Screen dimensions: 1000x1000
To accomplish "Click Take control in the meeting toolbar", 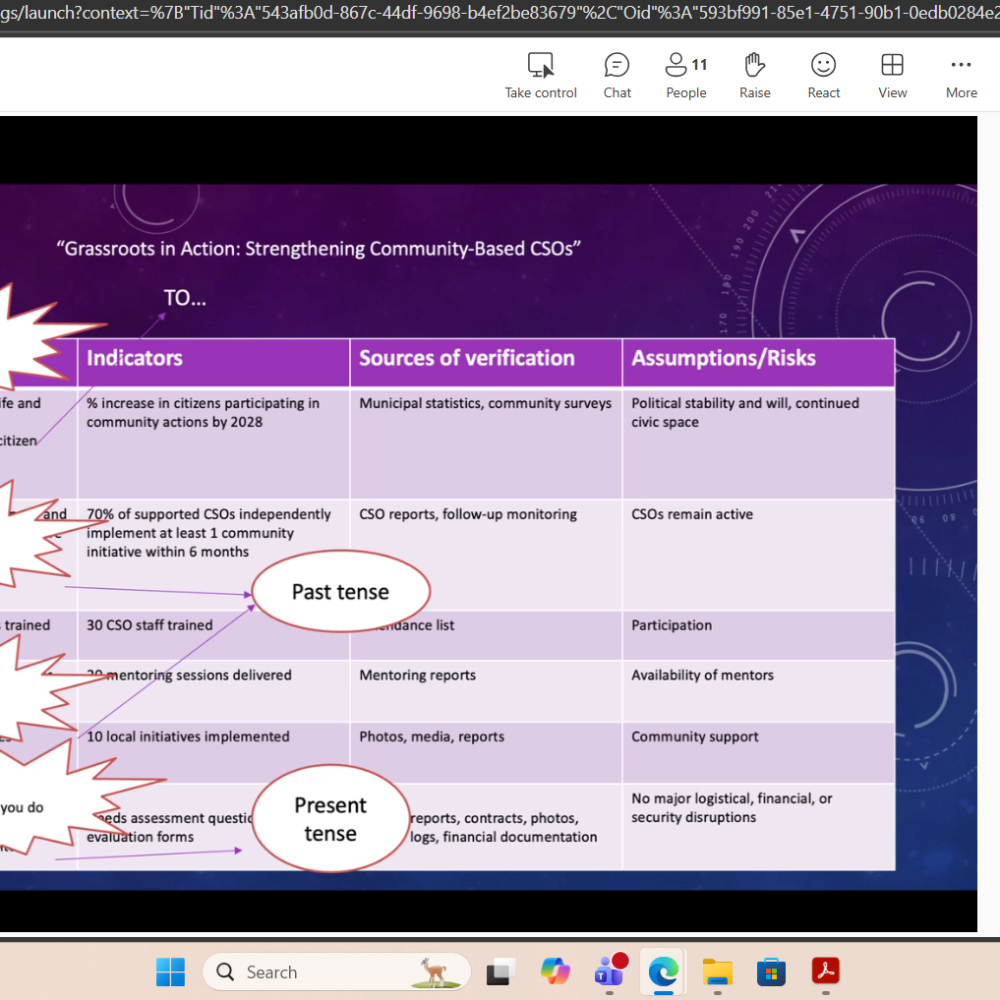I will [x=540, y=76].
